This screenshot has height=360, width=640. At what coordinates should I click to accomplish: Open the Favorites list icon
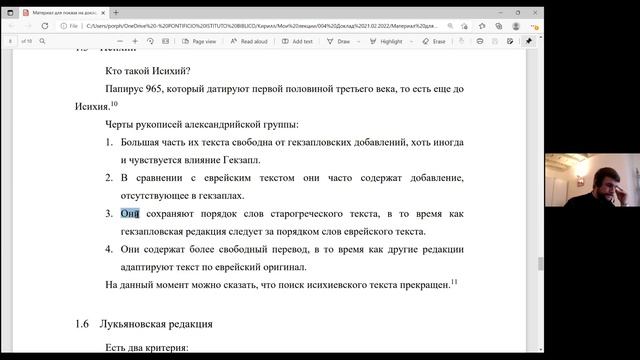point(482,26)
